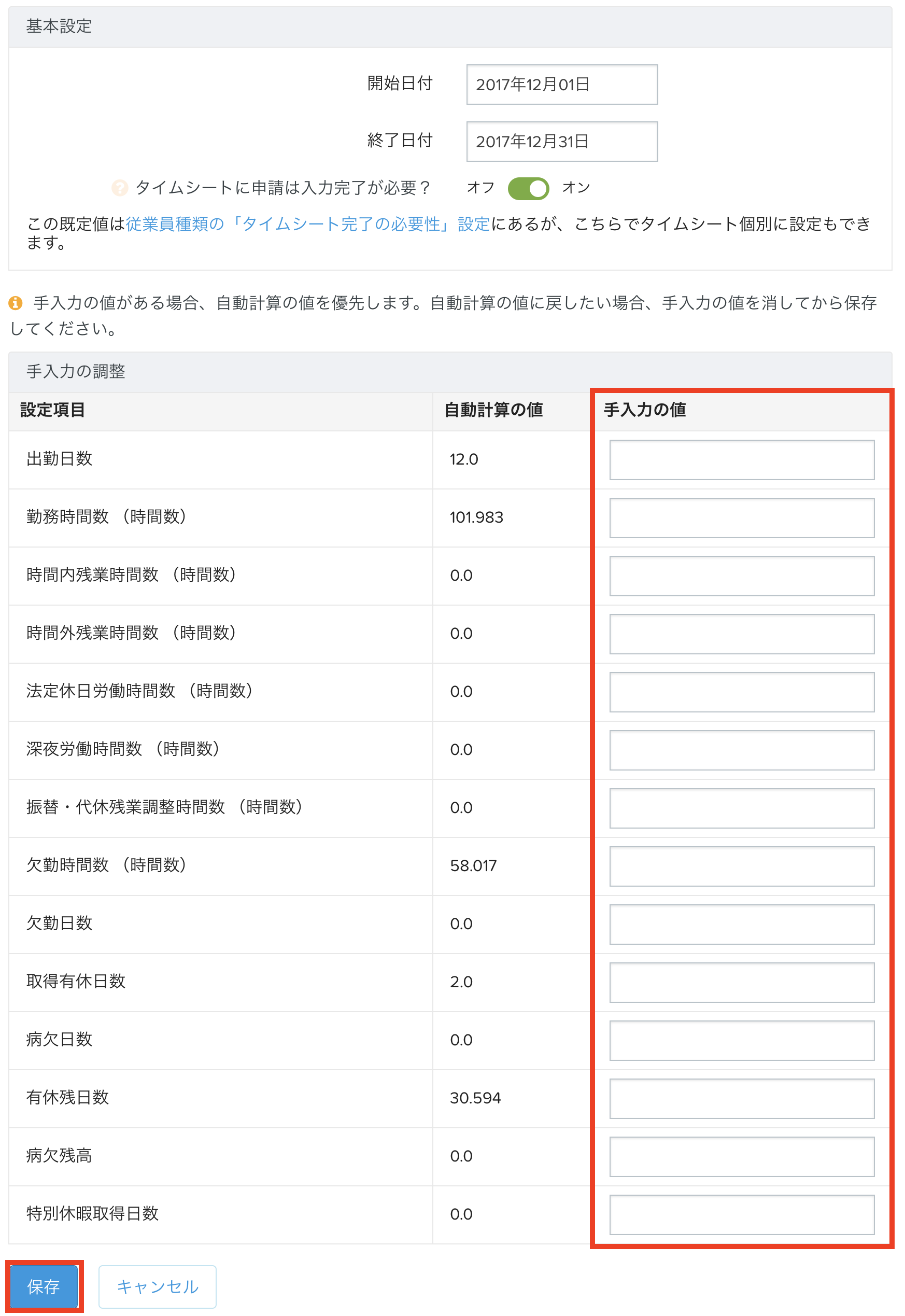This screenshot has width=905, height=1316.
Task: Focus manual input for 法定休日労働時間数
Action: point(741,692)
